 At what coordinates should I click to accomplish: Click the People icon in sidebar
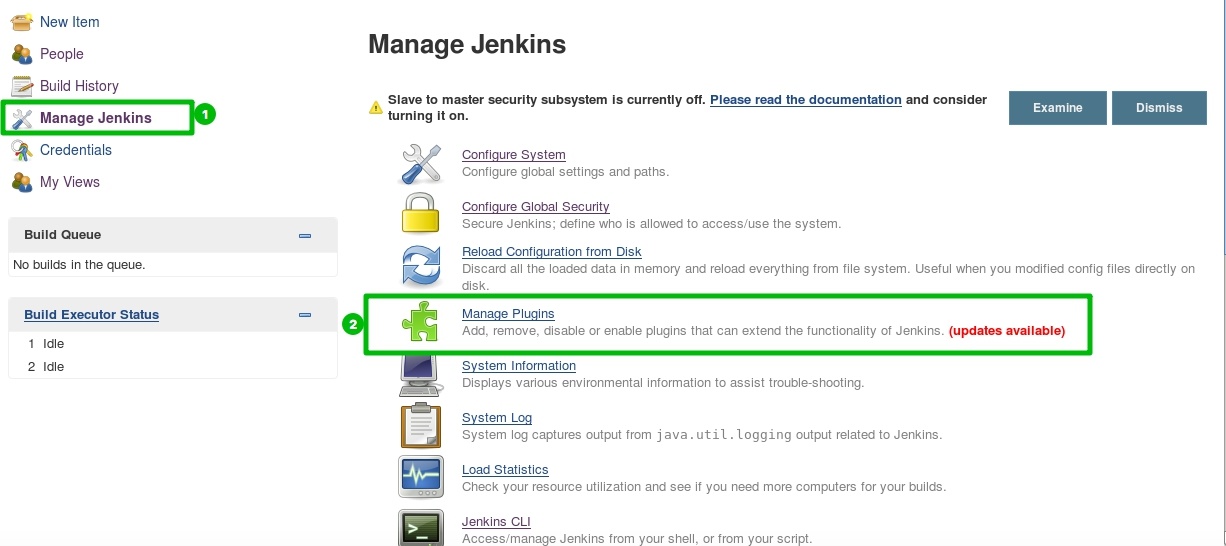click(x=22, y=54)
